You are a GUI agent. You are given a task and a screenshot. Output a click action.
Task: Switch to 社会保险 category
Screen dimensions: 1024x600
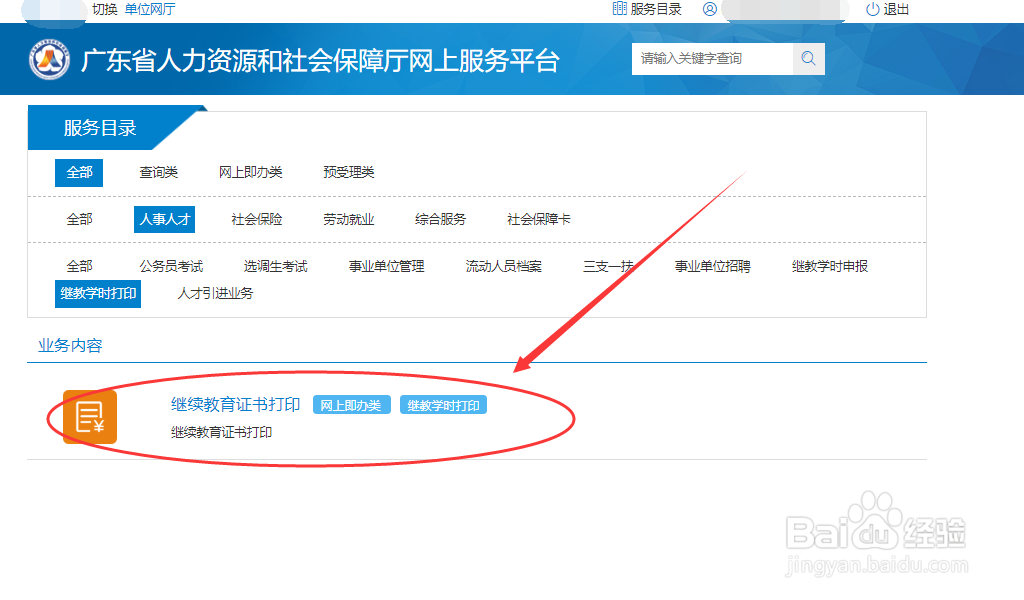tap(255, 219)
